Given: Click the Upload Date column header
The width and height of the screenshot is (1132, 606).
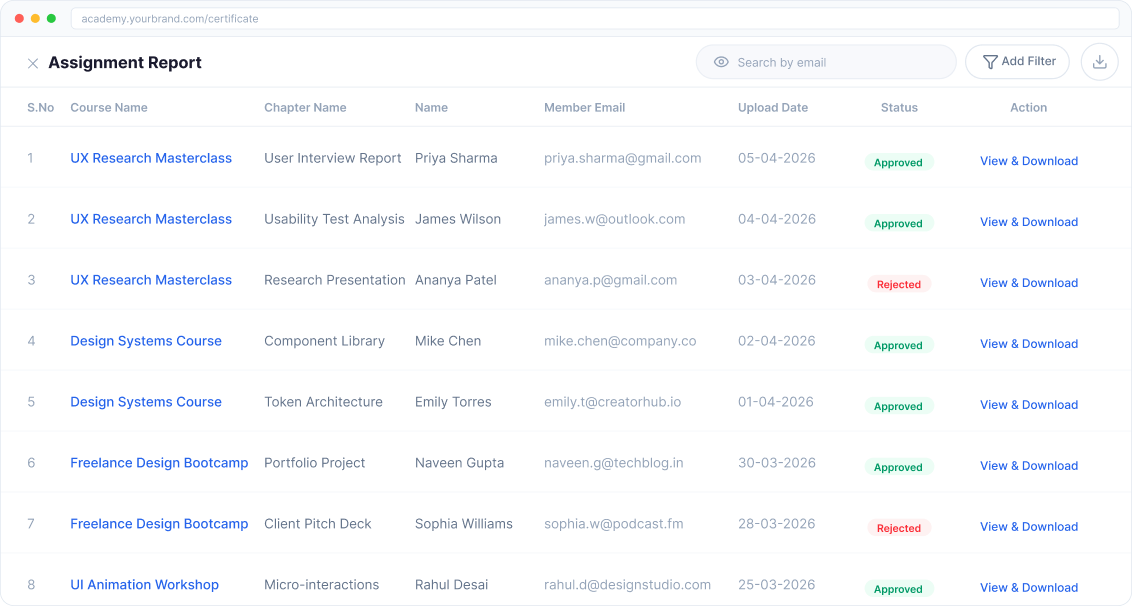Looking at the screenshot, I should tap(772, 108).
